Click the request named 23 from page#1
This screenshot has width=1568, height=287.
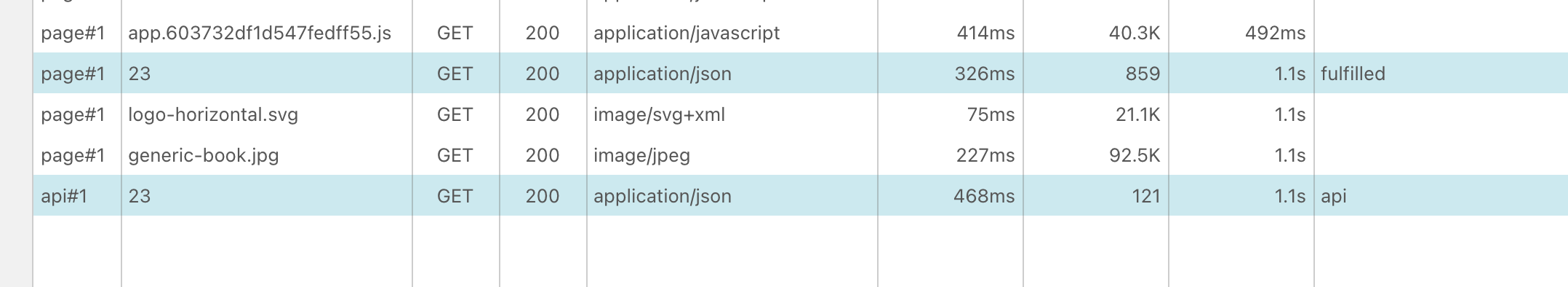(140, 74)
